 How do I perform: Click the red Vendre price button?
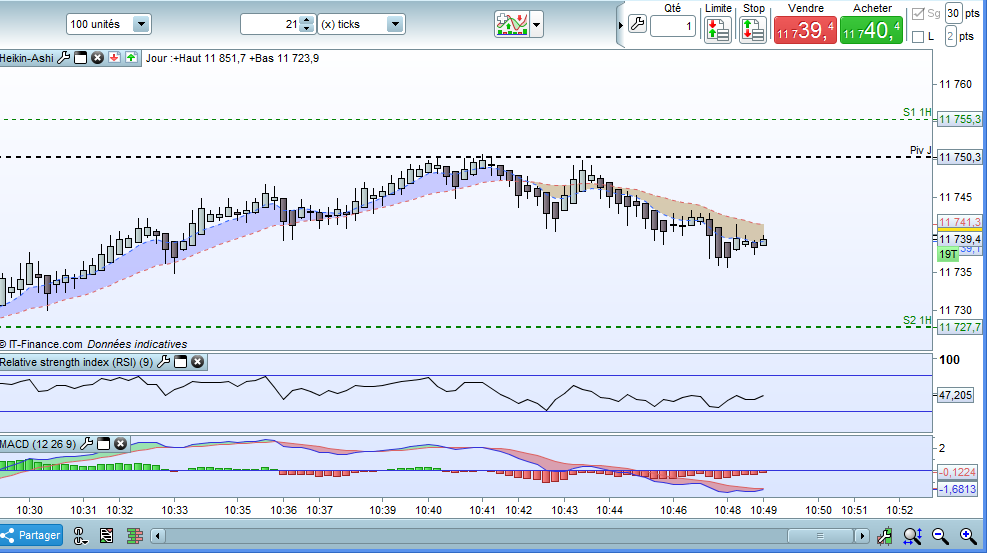pyautogui.click(x=805, y=30)
